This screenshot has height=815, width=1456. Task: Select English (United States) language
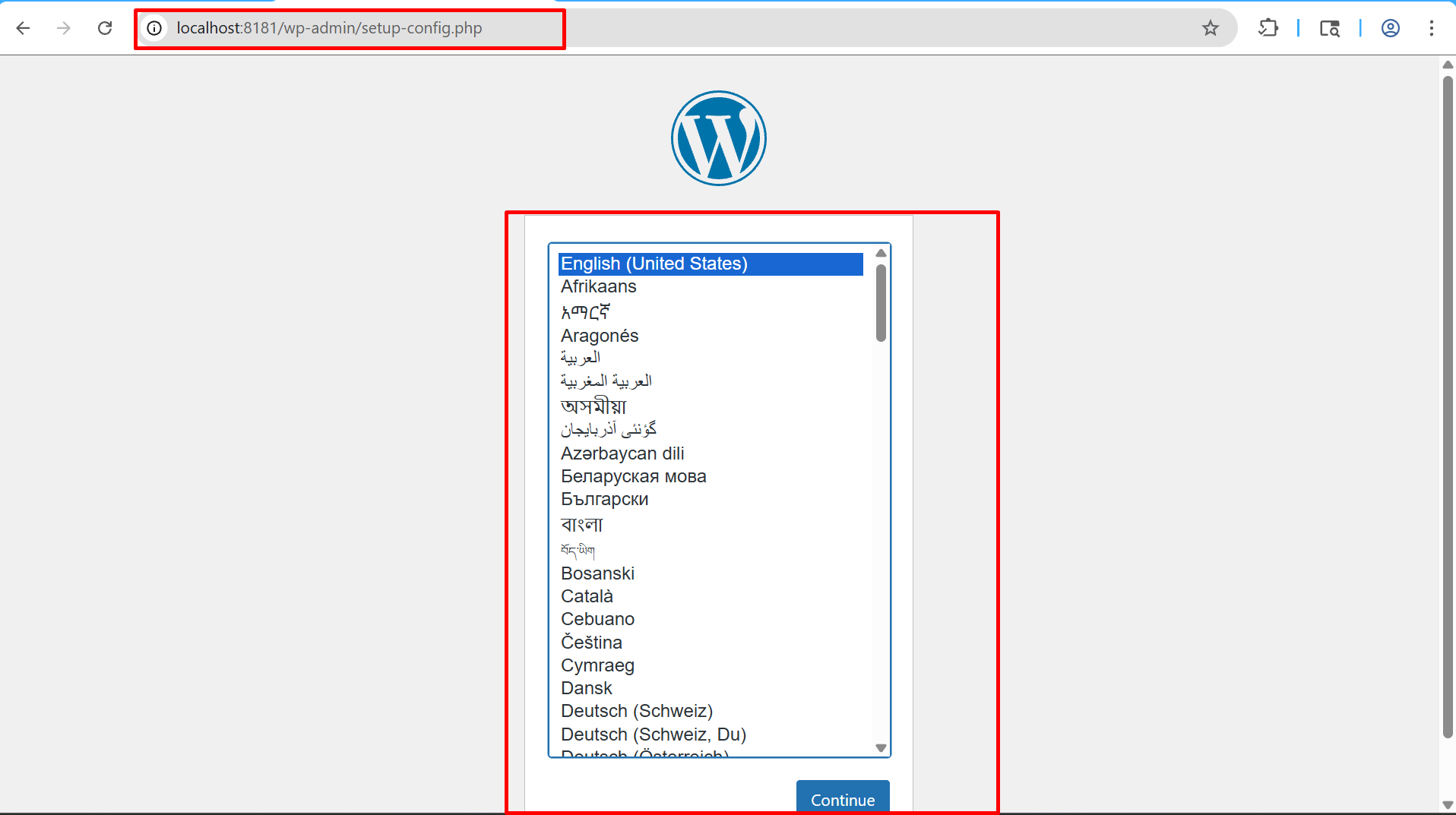click(x=711, y=264)
